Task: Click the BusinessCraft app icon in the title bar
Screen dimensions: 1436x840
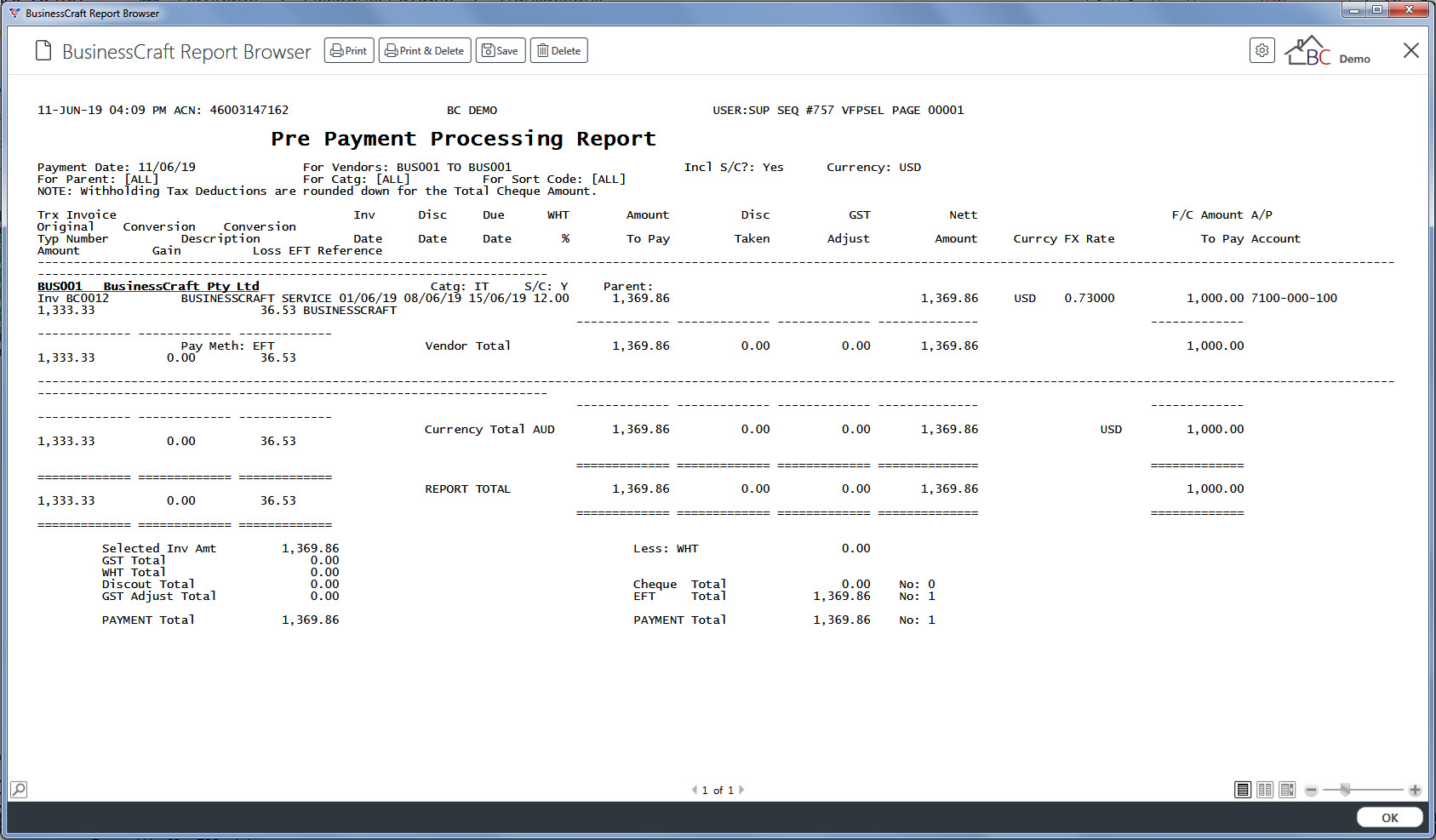Action: point(14,13)
